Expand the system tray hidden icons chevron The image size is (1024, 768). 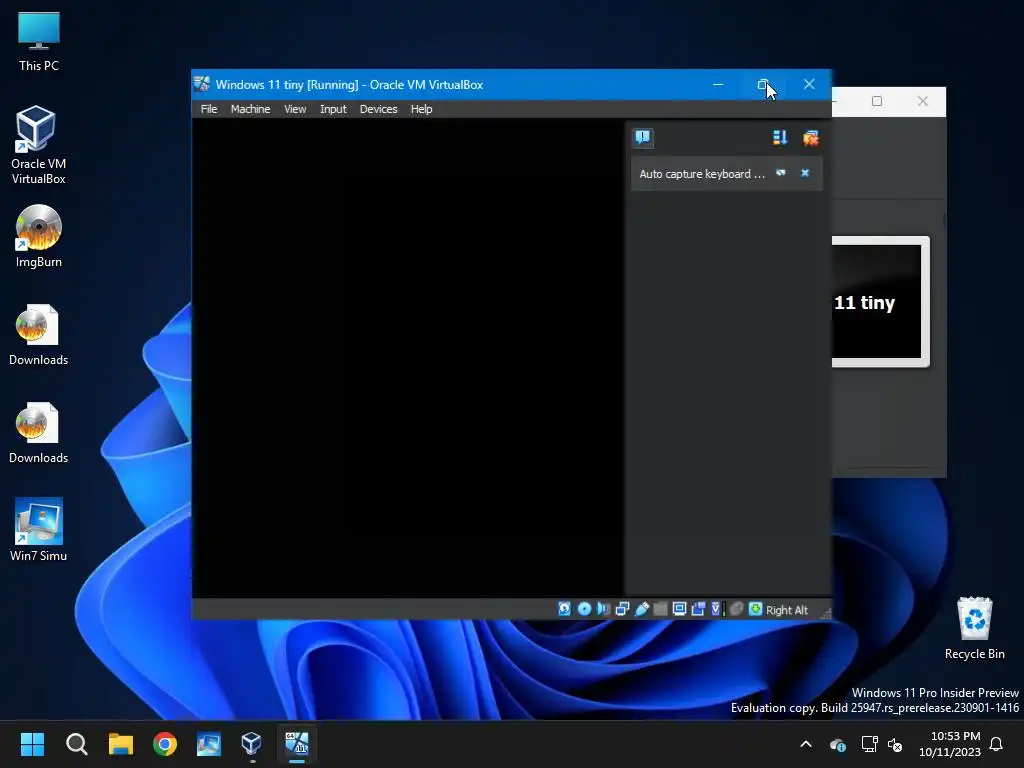(x=806, y=744)
